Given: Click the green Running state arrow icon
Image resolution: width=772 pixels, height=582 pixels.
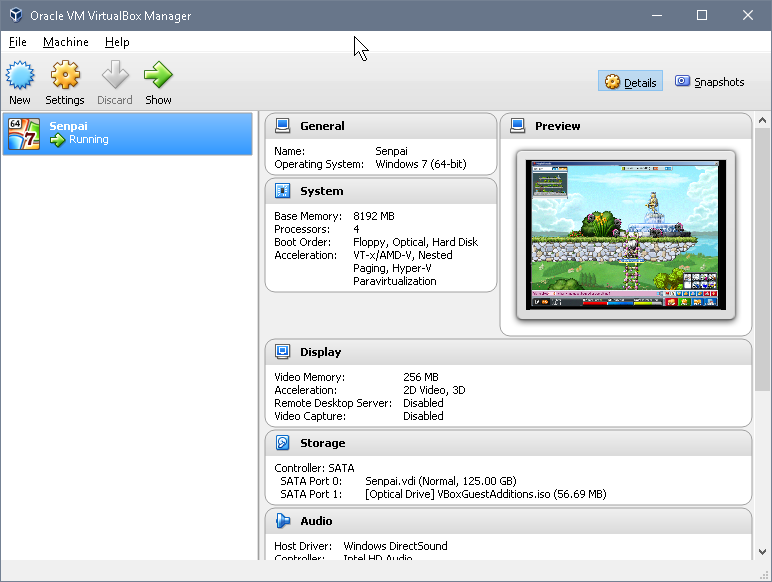Looking at the screenshot, I should point(58,140).
